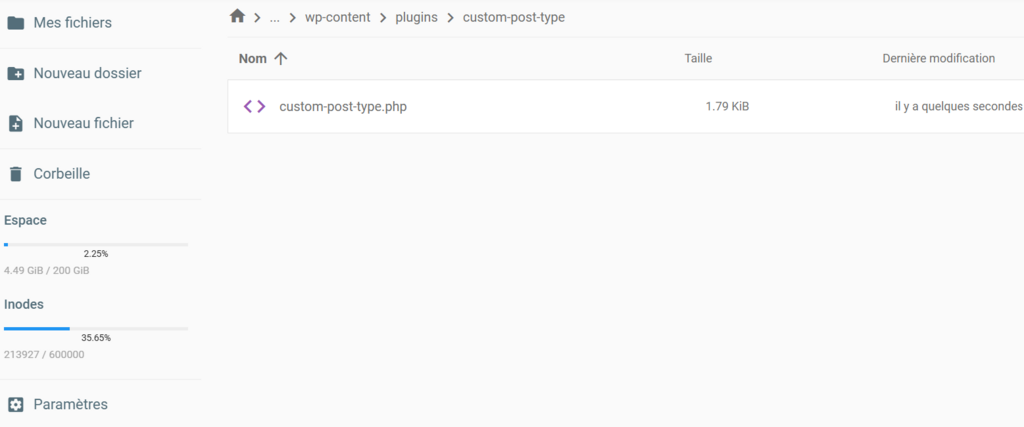Open Paramètres from the sidebar
Image resolution: width=1024 pixels, height=427 pixels.
coord(70,404)
